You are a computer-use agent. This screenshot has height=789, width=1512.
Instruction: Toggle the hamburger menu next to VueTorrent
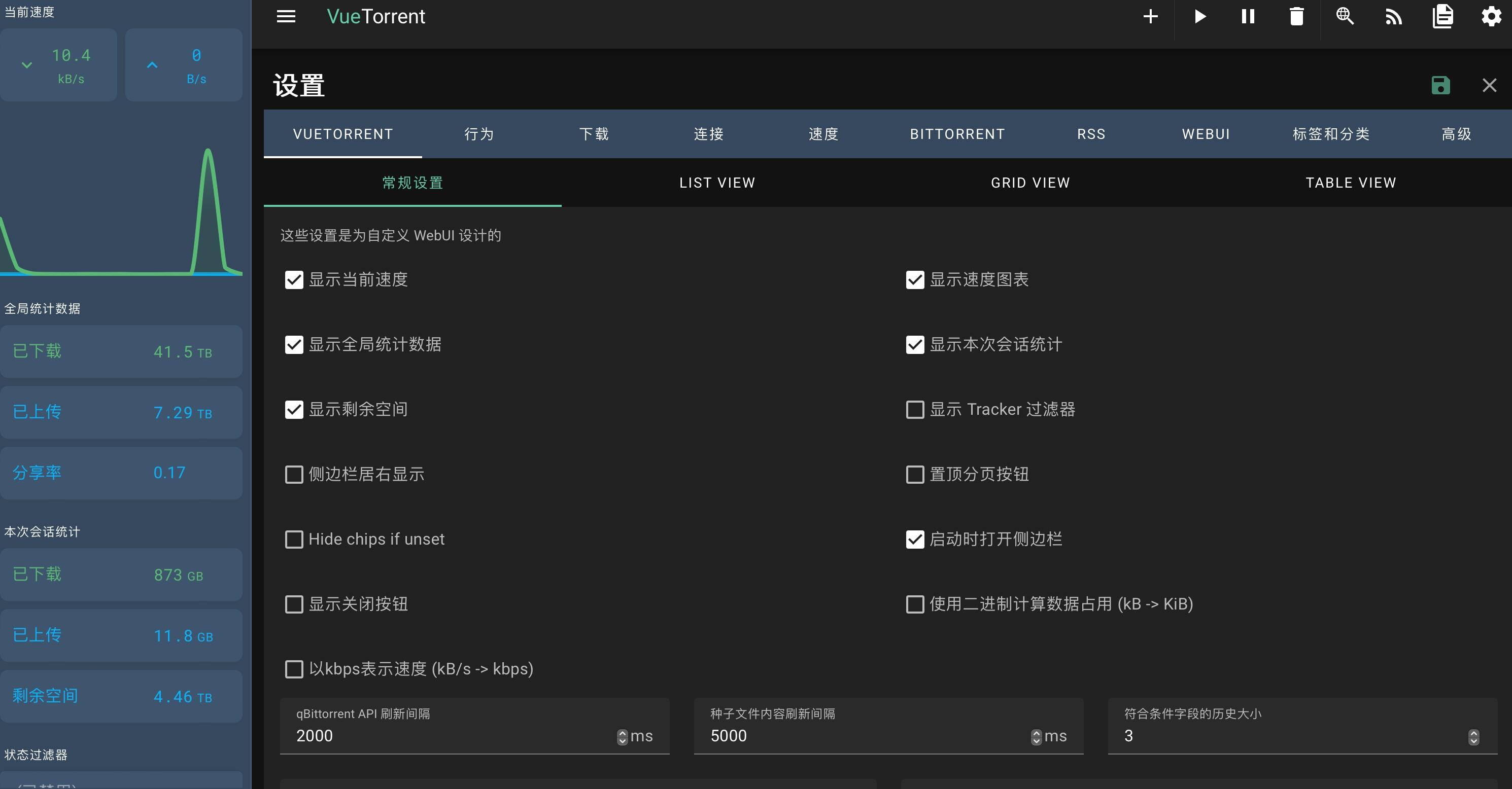286,16
